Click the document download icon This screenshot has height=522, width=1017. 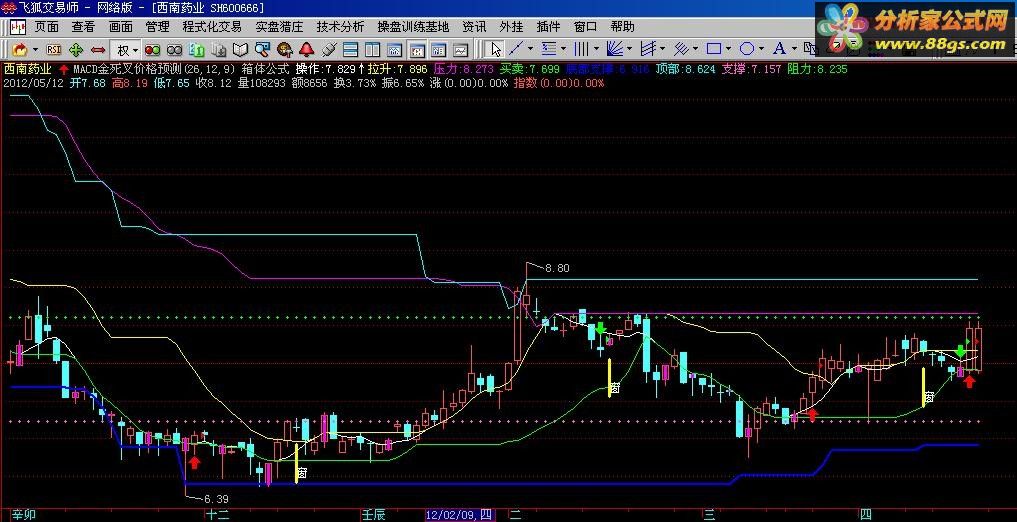coord(219,49)
